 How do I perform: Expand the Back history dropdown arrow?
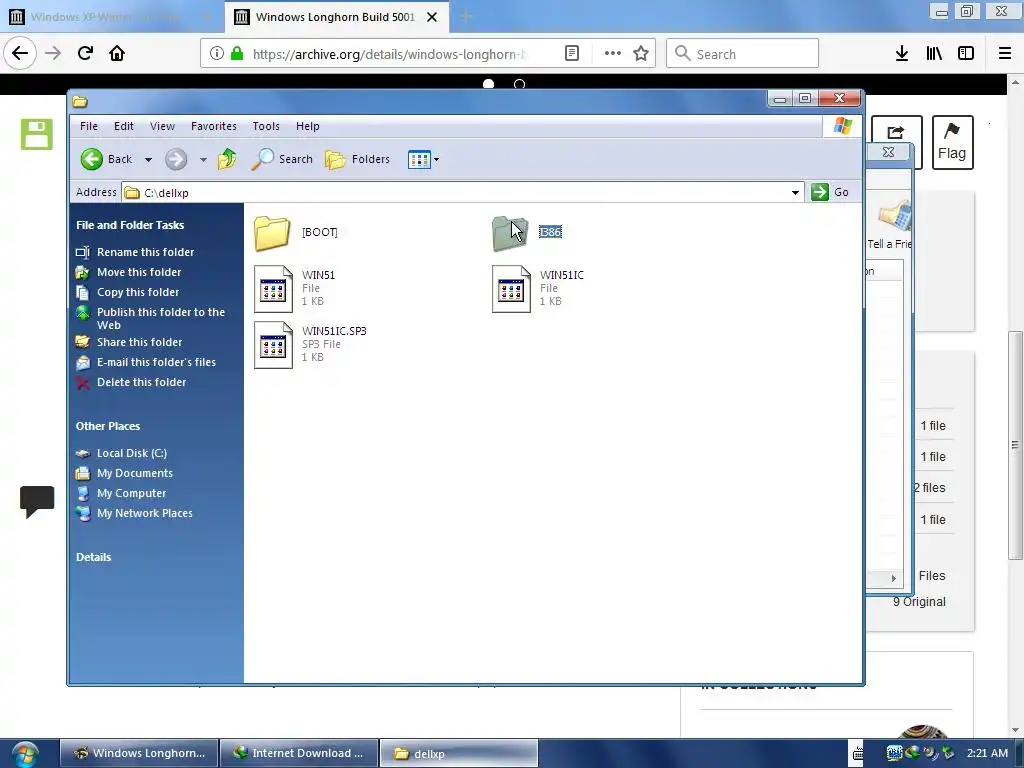tap(148, 159)
